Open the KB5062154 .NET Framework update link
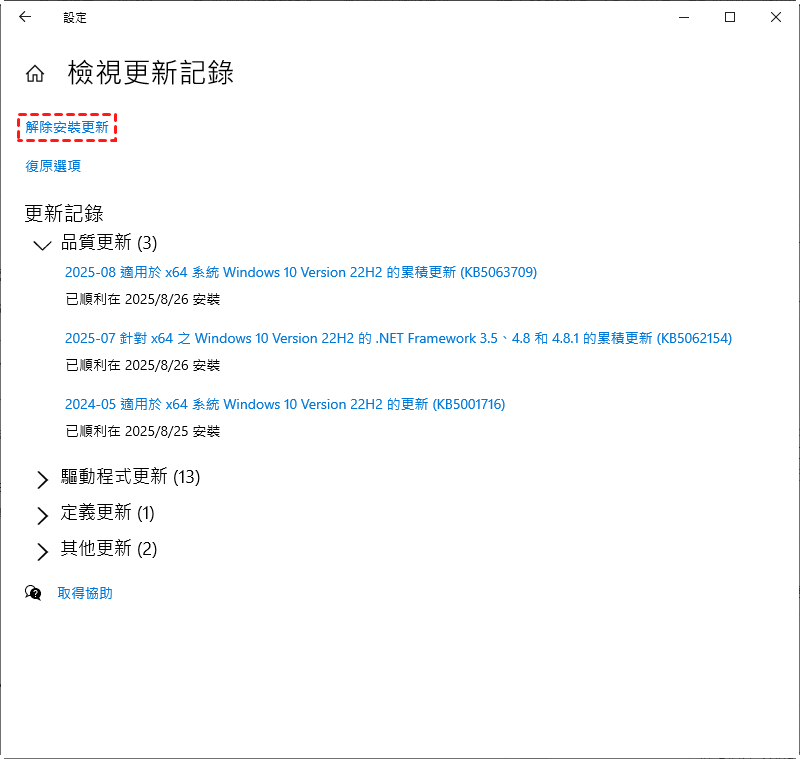The height and width of the screenshot is (759, 800). (398, 338)
